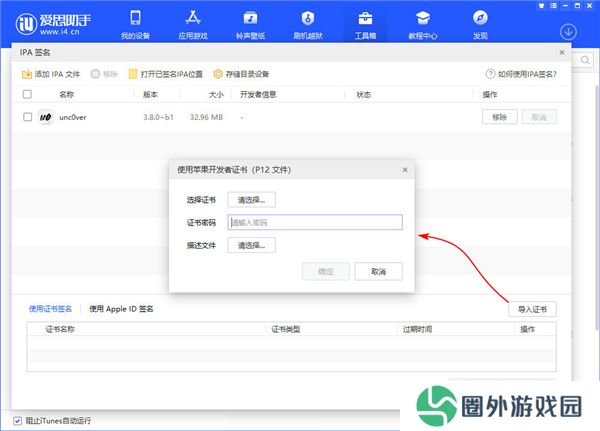Click the 证书类型 column header
The width and height of the screenshot is (600, 431).
tap(286, 329)
